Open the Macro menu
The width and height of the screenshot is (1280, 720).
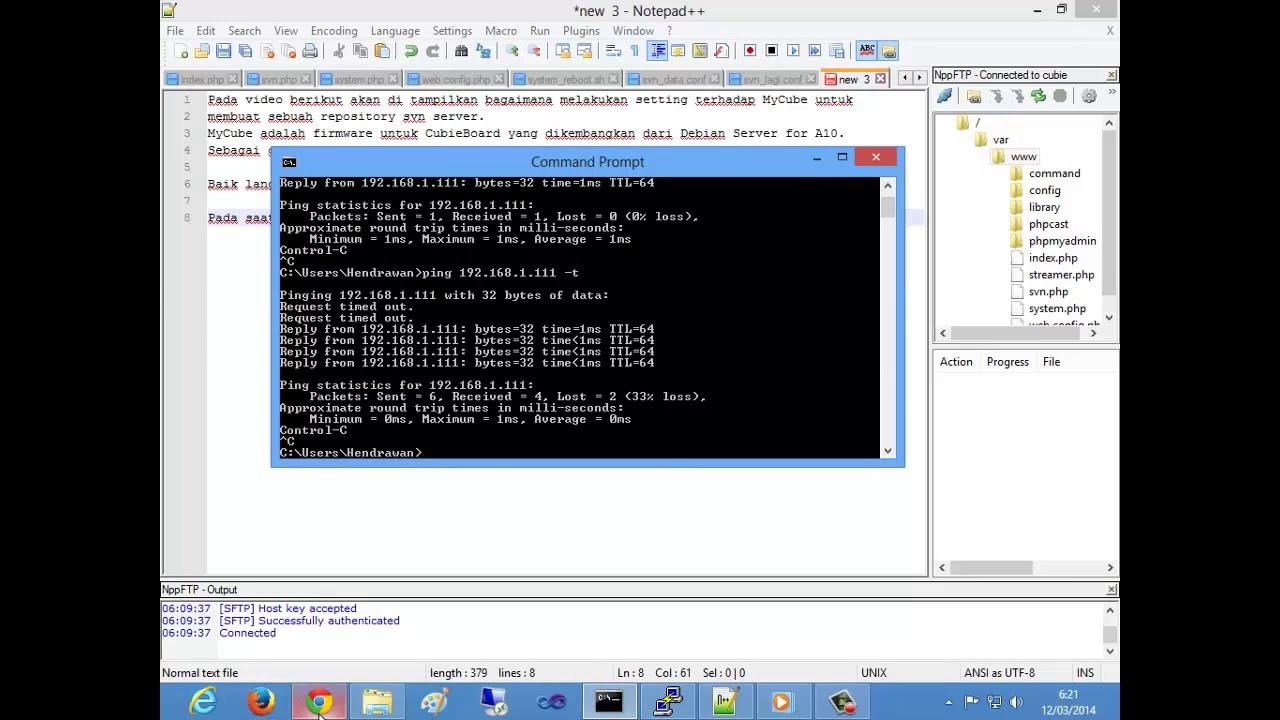pos(501,31)
